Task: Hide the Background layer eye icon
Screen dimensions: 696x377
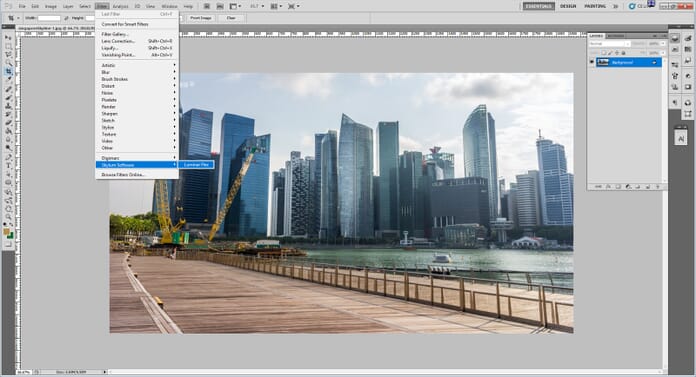Action: pyautogui.click(x=592, y=62)
